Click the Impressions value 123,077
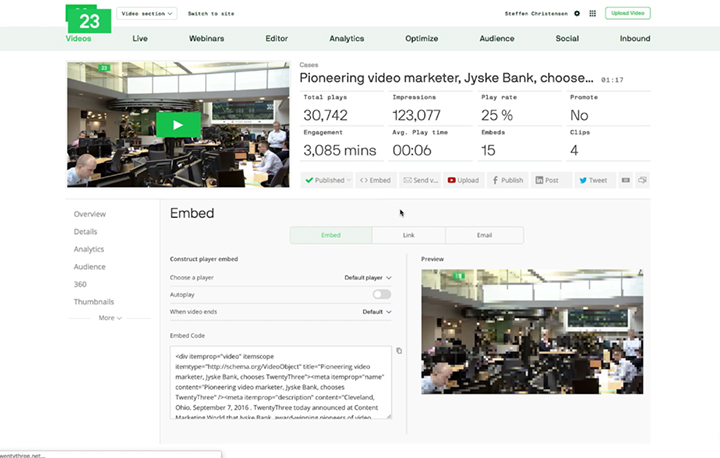This screenshot has height=458, width=720. click(x=416, y=115)
